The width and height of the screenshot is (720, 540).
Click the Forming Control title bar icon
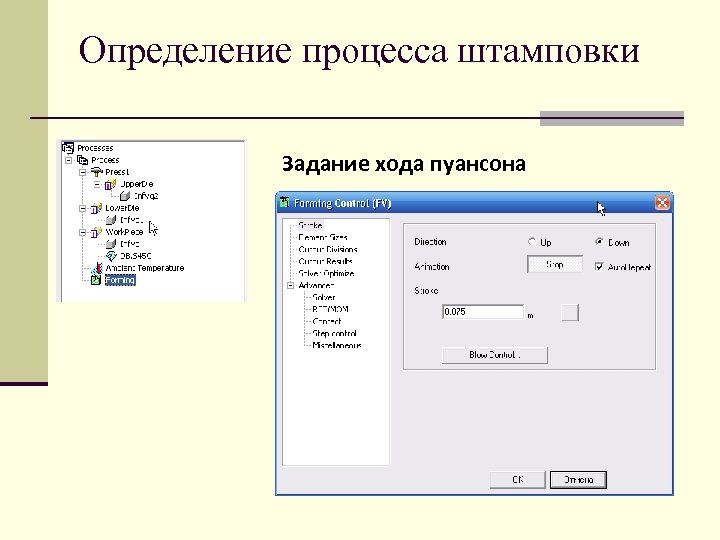point(285,202)
